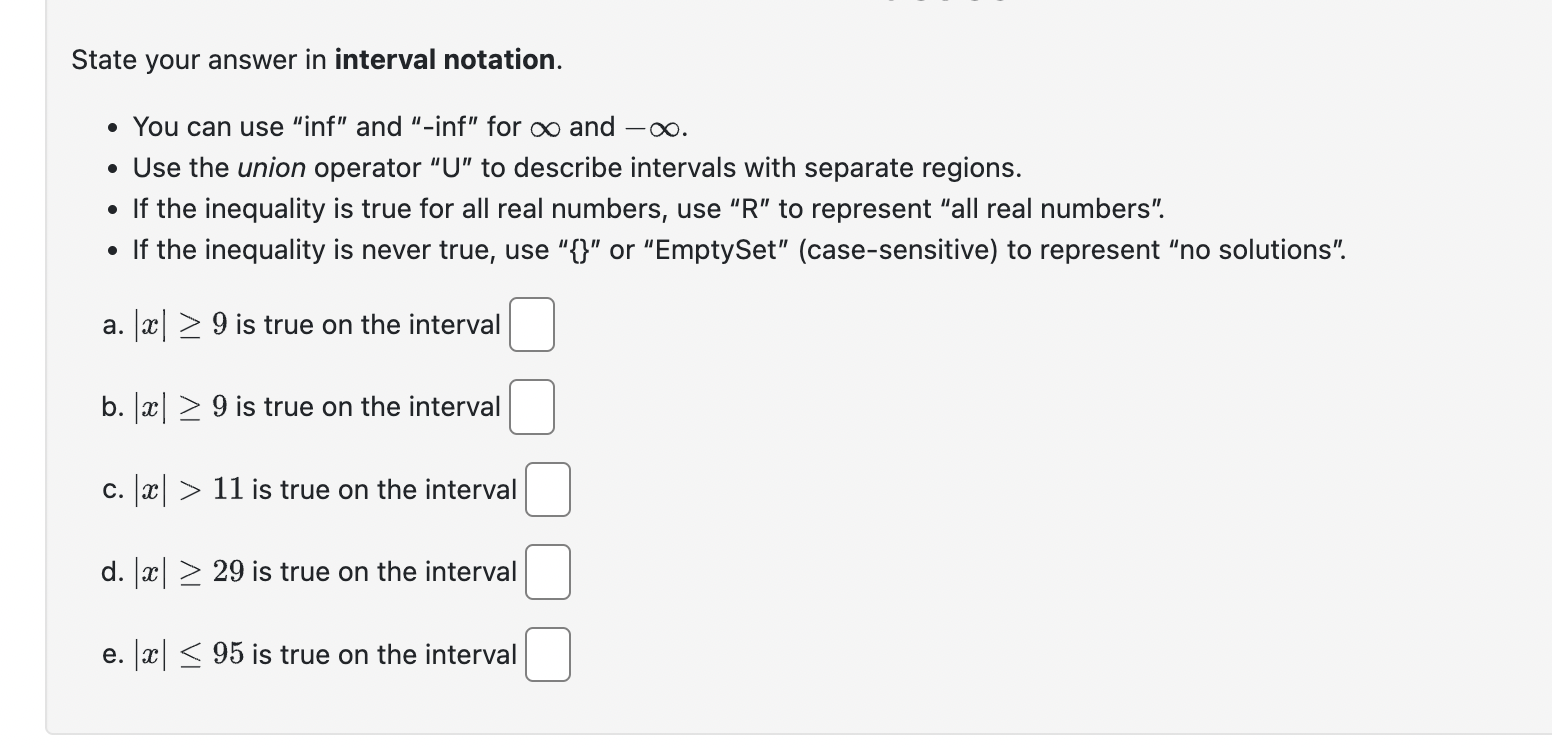The image size is (1552, 748).
Task: Click the bullet mentioning EmptySet
Action: tap(738, 250)
